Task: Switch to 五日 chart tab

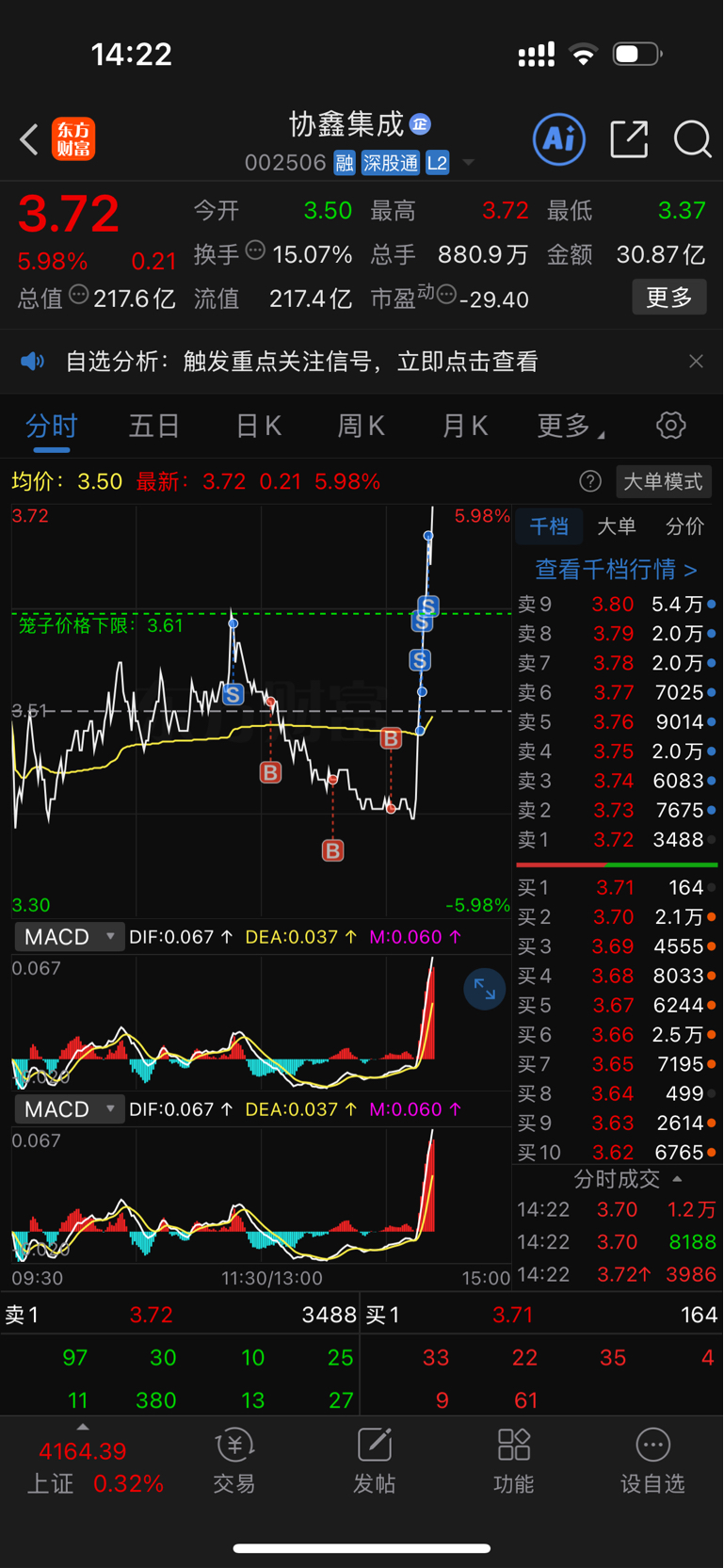Action: [x=154, y=426]
